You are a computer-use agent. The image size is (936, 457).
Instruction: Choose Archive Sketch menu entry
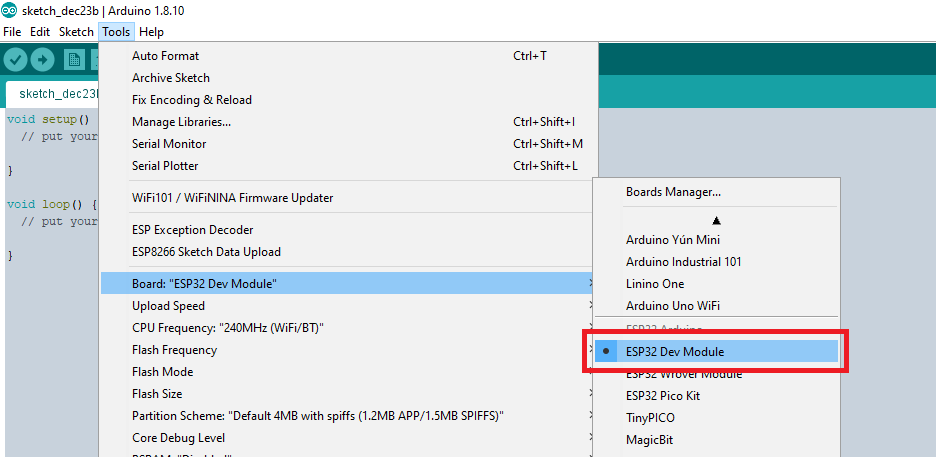coord(349,78)
